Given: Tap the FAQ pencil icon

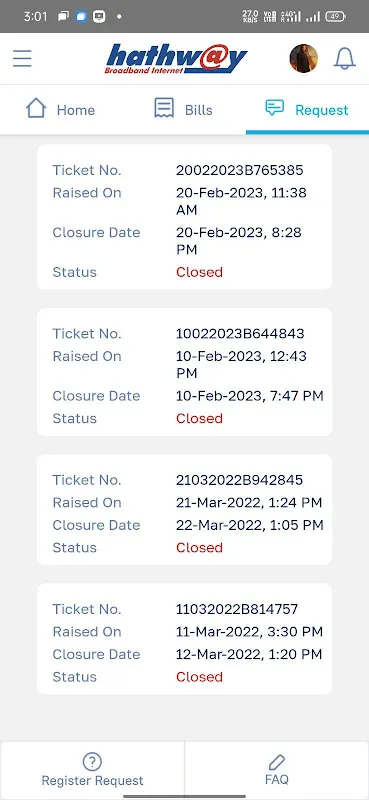Looking at the screenshot, I should tap(277, 762).
